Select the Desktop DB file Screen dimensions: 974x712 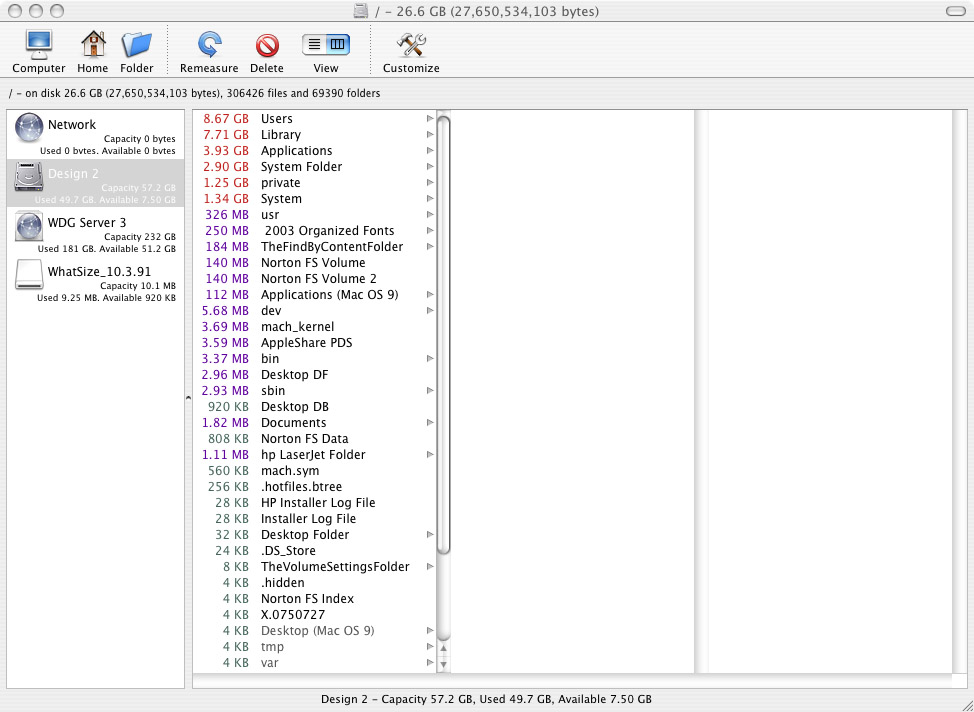point(315,407)
